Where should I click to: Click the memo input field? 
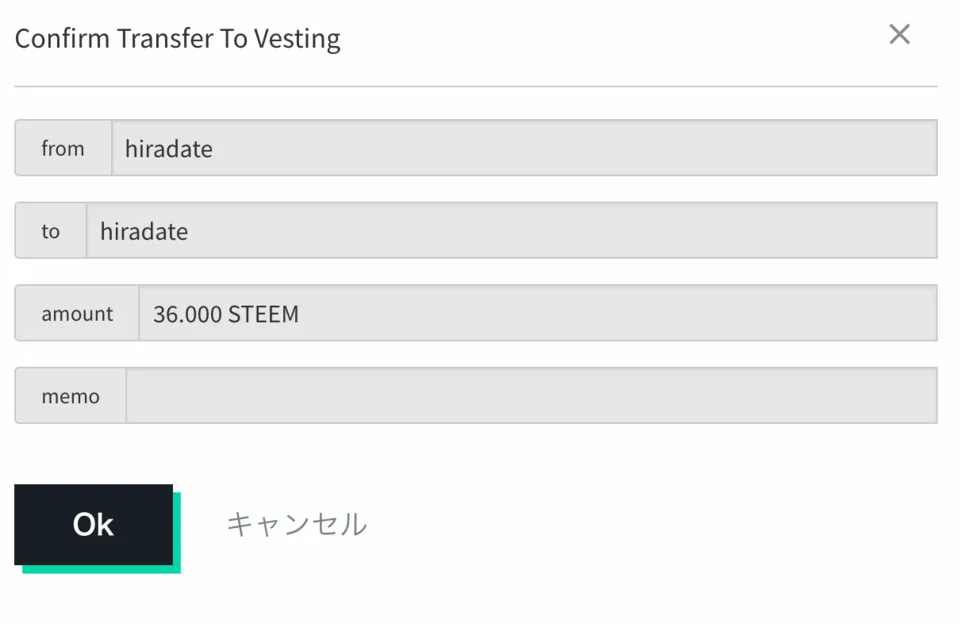point(530,396)
